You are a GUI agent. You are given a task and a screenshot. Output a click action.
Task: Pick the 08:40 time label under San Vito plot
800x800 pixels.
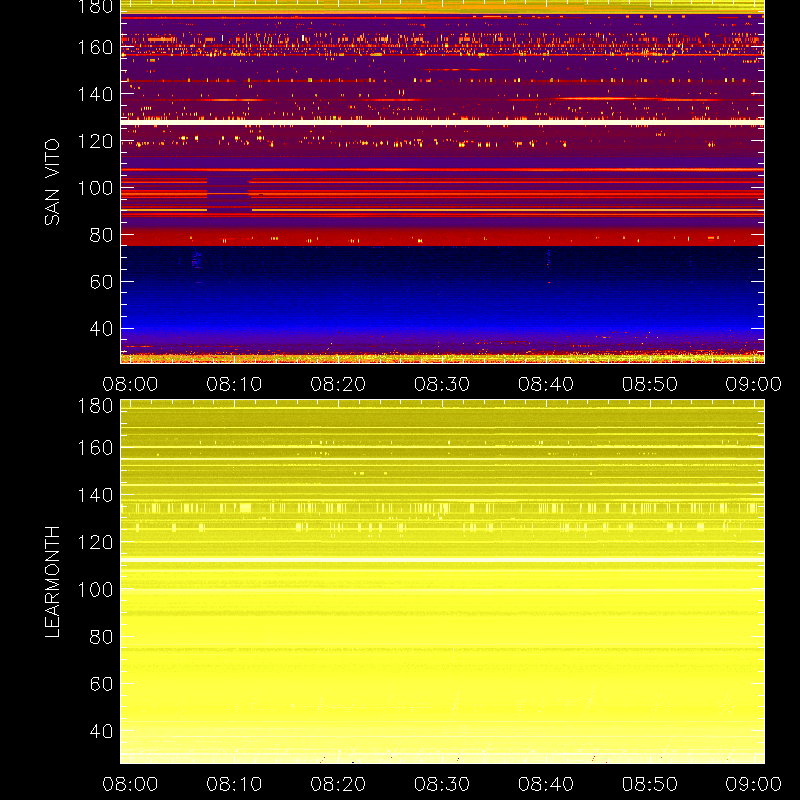(546, 384)
